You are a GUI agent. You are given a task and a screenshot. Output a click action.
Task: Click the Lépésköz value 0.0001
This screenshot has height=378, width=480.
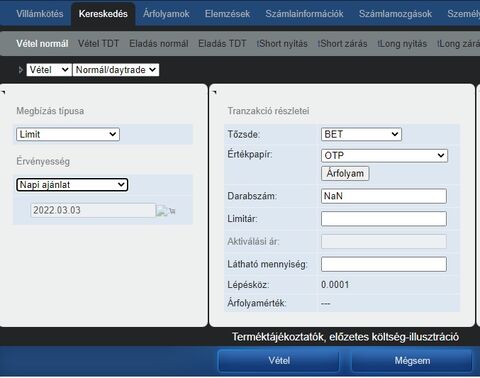pos(335,285)
